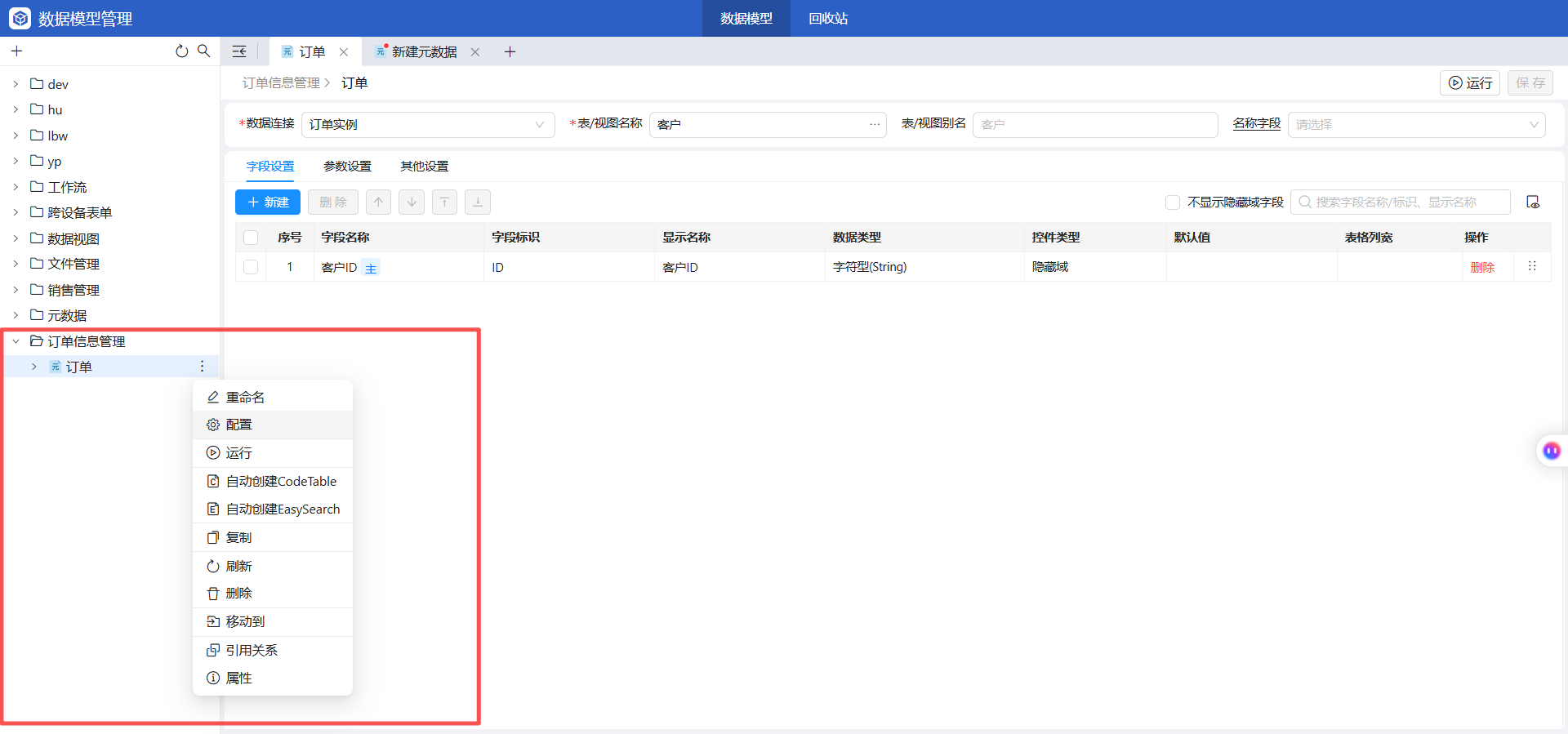Select 引用关系 in the context menu
The image size is (1568, 734).
tap(273, 650)
